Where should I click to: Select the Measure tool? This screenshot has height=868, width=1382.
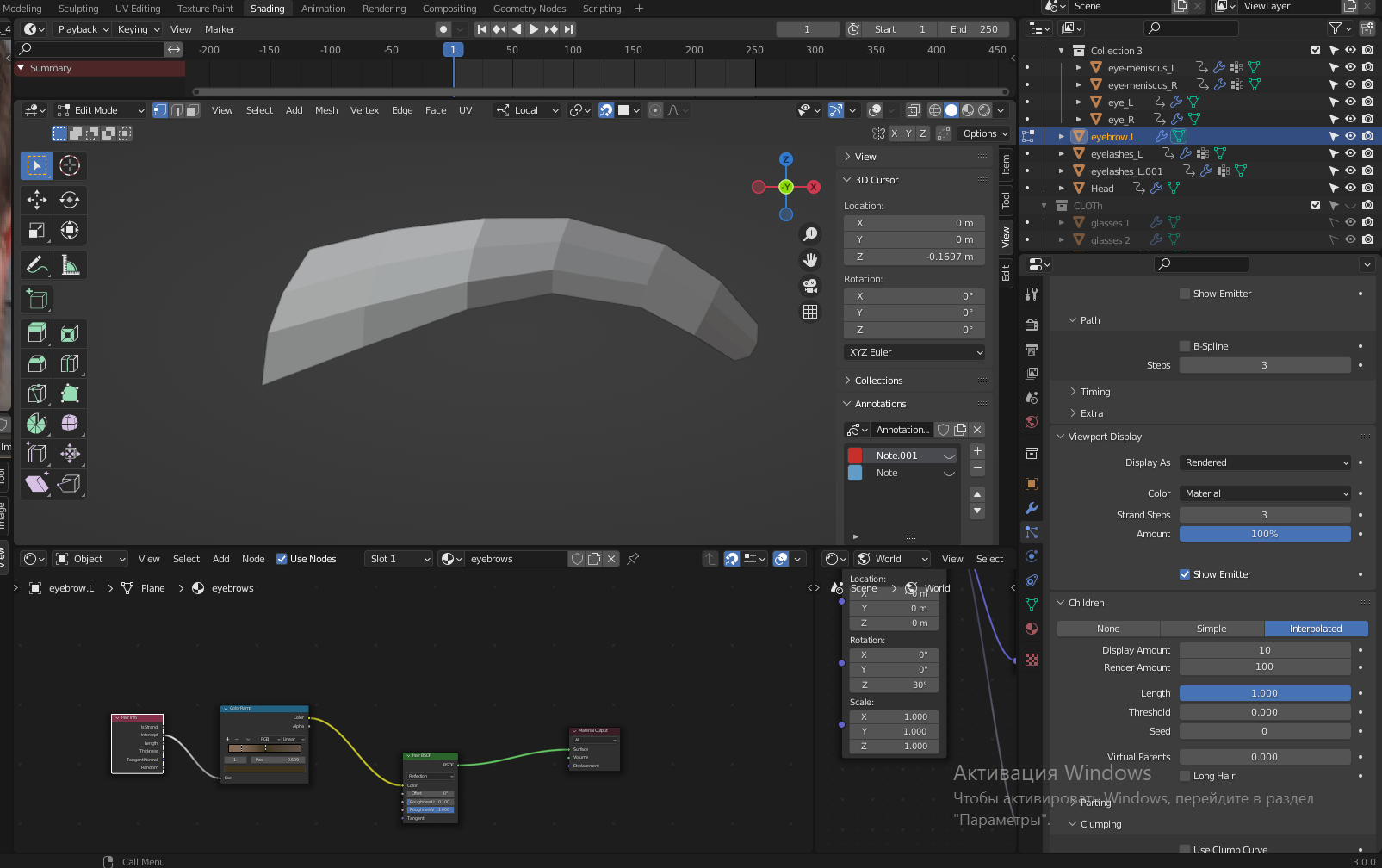point(70,265)
